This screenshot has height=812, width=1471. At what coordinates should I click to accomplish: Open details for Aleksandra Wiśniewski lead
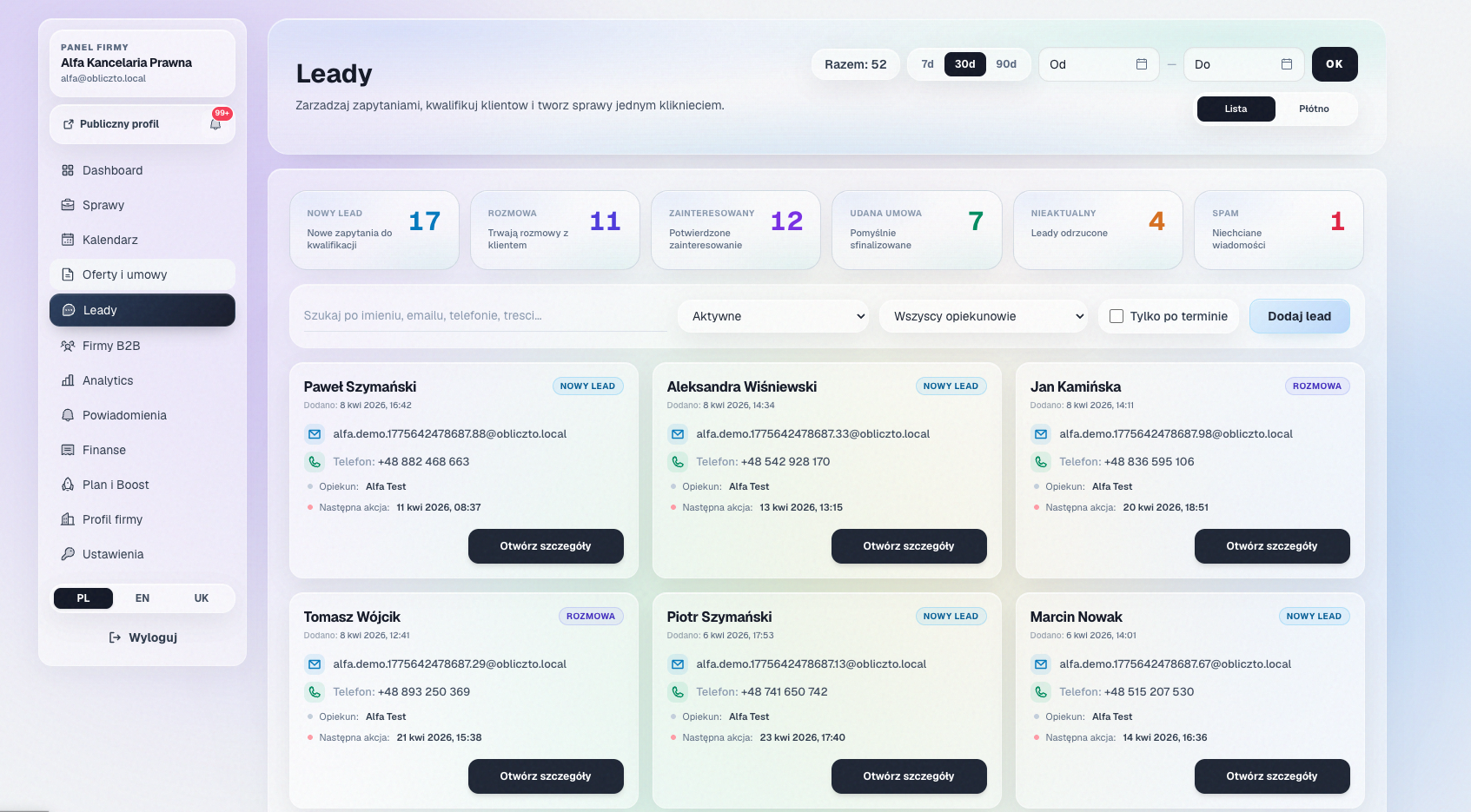click(908, 546)
